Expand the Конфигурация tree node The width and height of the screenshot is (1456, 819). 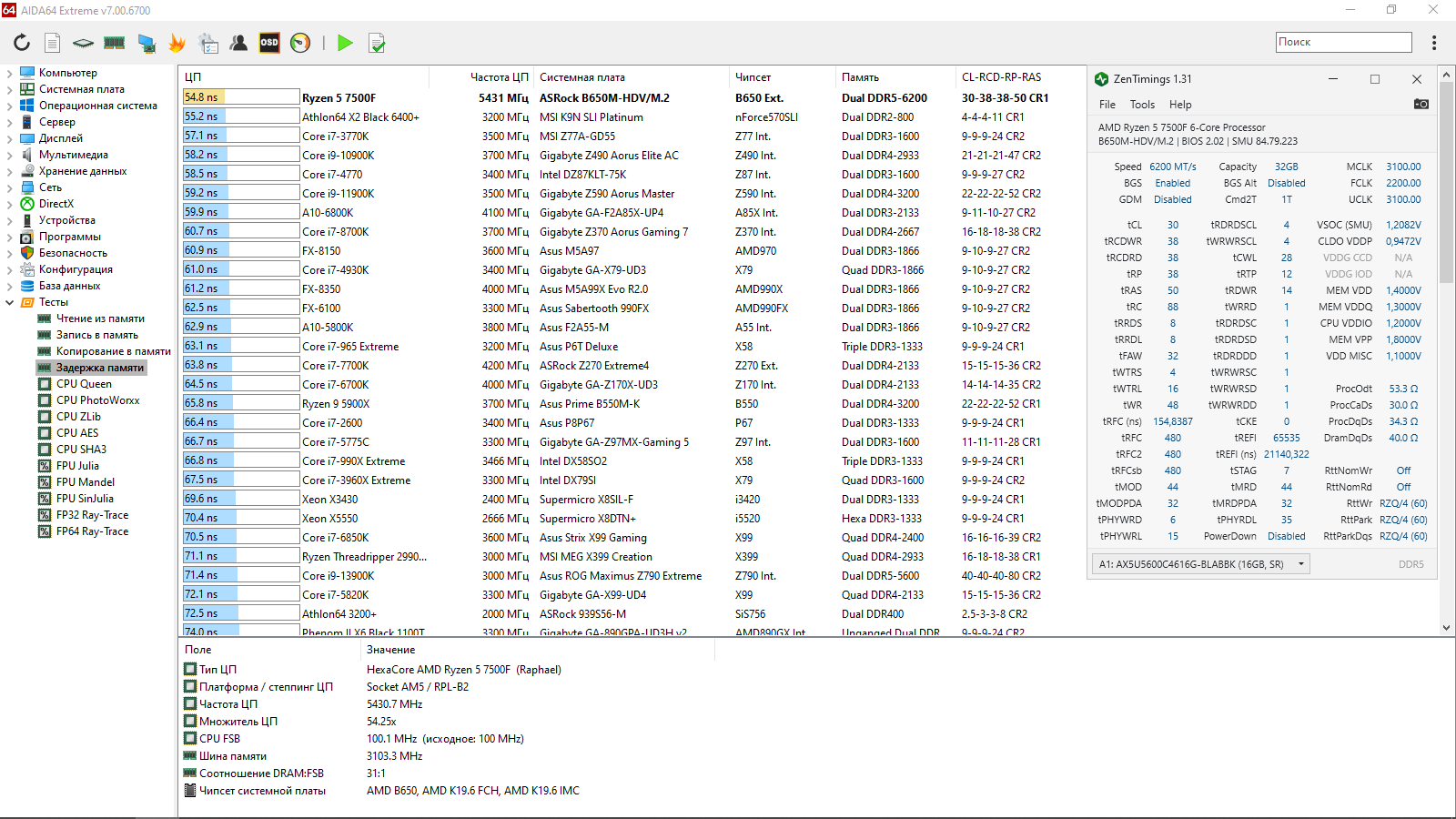(10, 269)
